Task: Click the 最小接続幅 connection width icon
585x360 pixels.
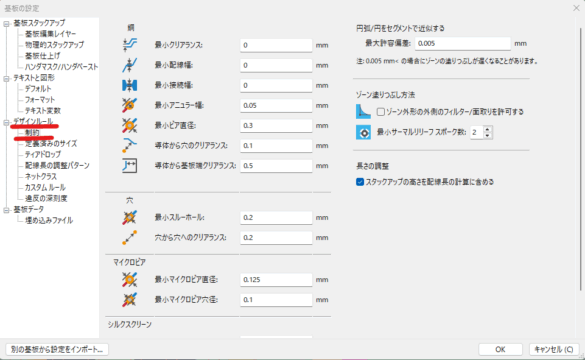Action: (x=129, y=85)
